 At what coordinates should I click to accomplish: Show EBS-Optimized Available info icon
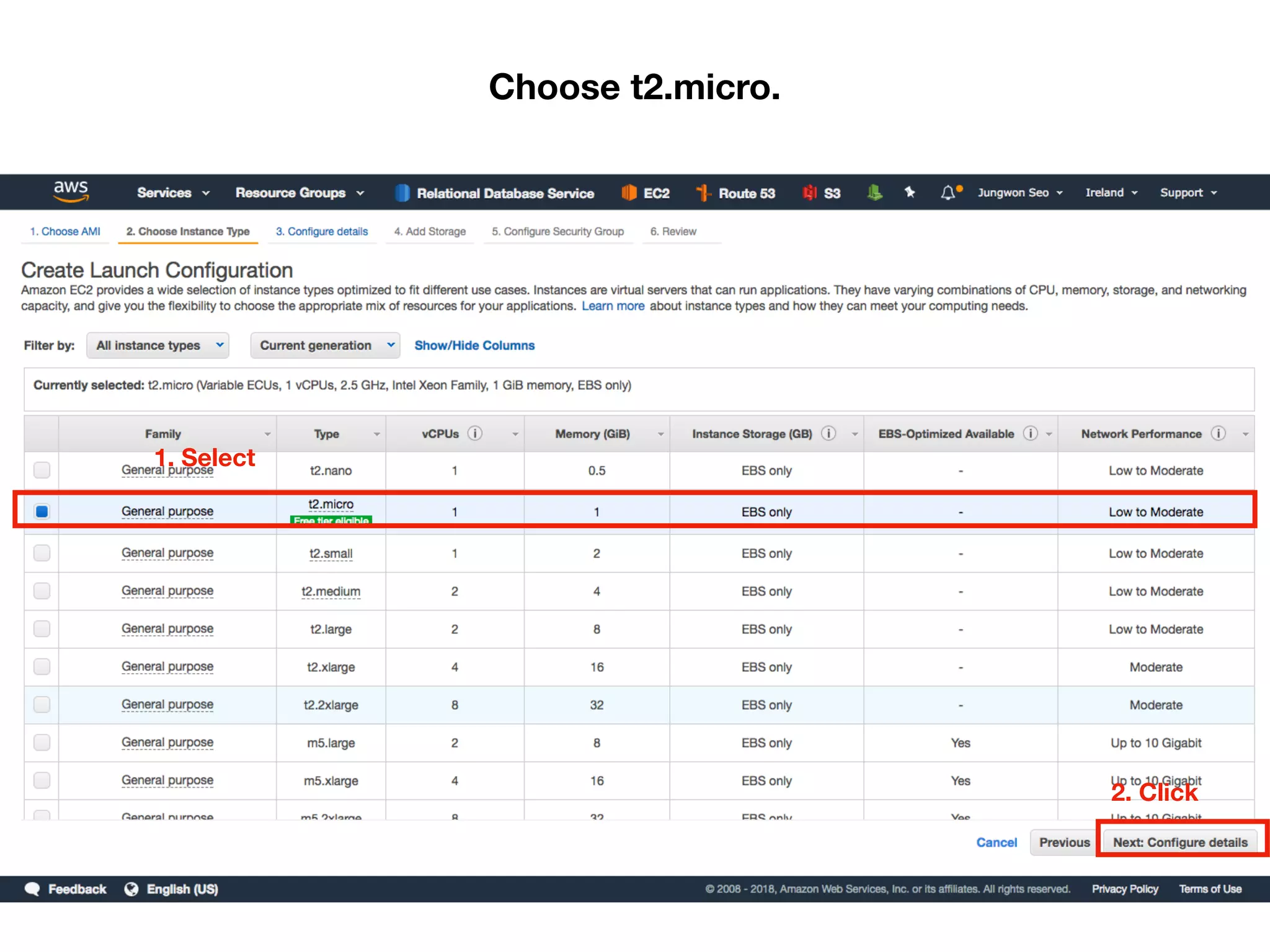(x=1031, y=433)
